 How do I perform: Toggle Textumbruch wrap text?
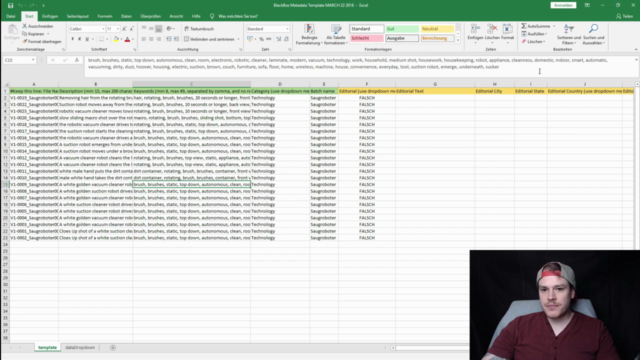pyautogui.click(x=199, y=29)
